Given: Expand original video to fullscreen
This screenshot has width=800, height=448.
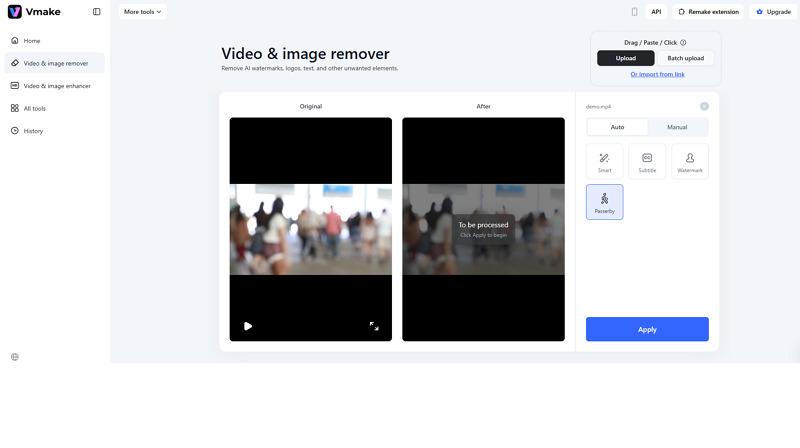Looking at the screenshot, I should (374, 326).
